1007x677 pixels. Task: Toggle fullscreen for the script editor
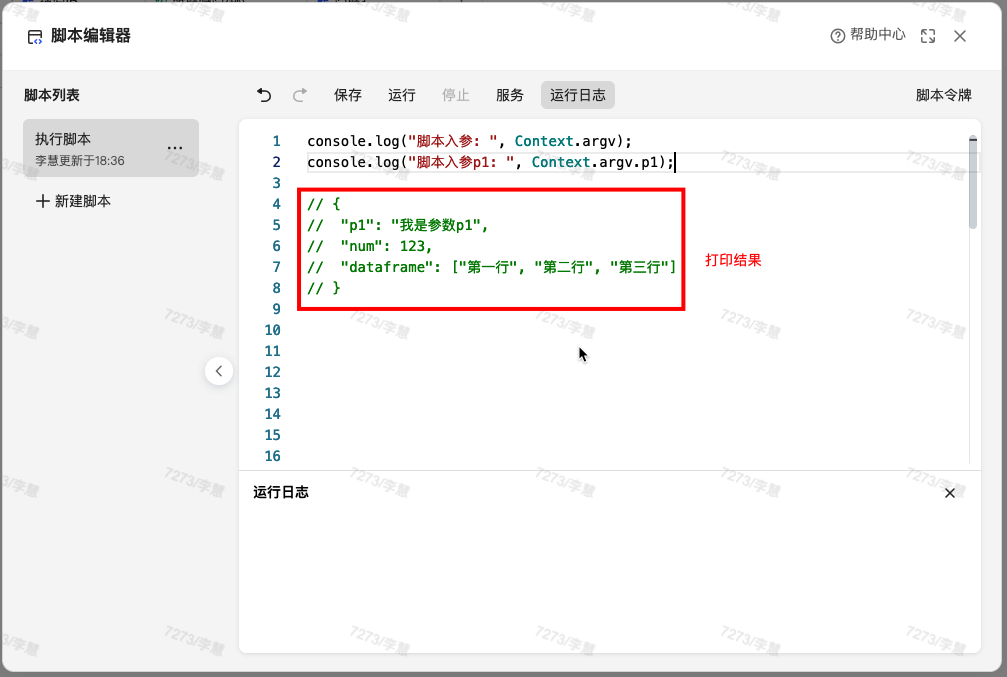coord(928,36)
